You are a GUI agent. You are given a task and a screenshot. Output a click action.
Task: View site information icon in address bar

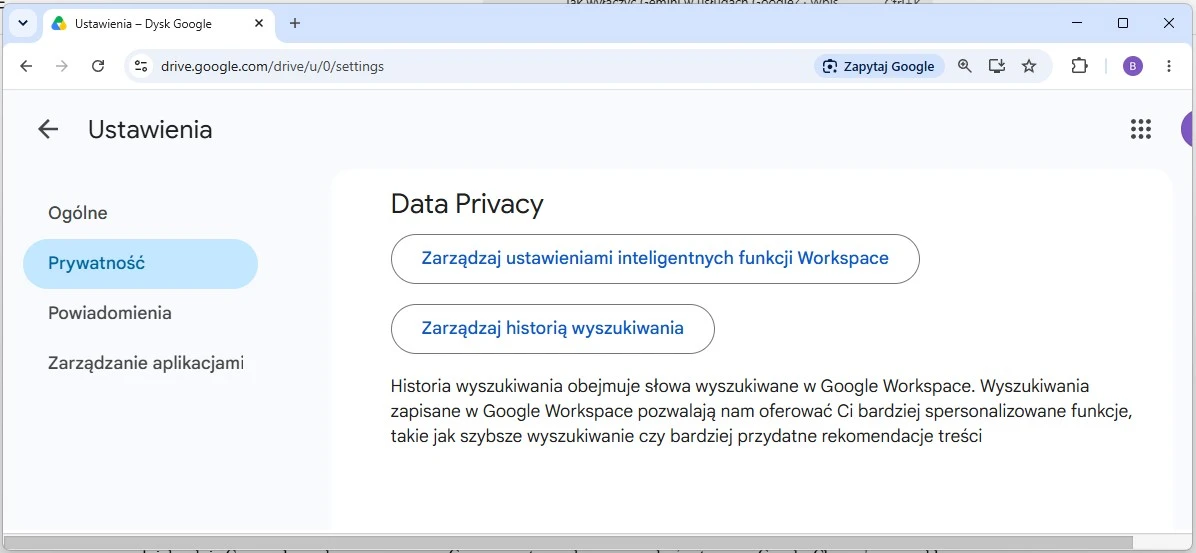[141, 66]
